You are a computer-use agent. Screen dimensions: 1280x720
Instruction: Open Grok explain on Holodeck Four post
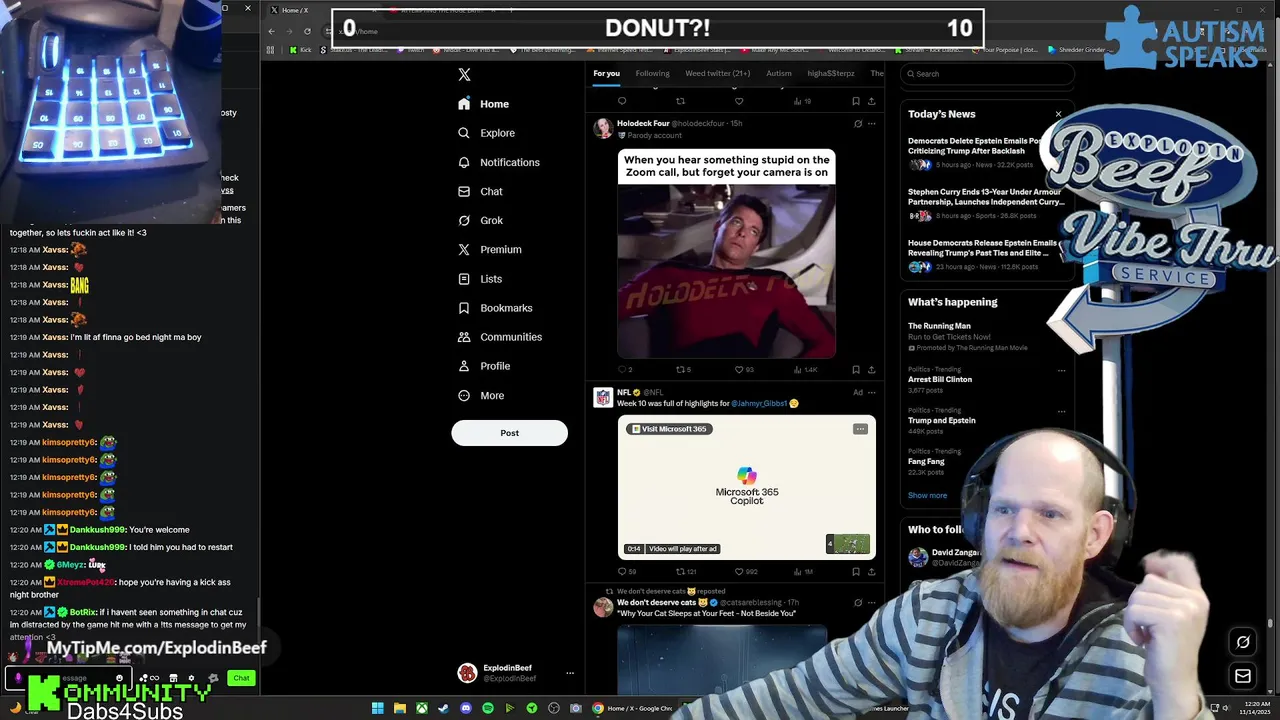(857, 124)
